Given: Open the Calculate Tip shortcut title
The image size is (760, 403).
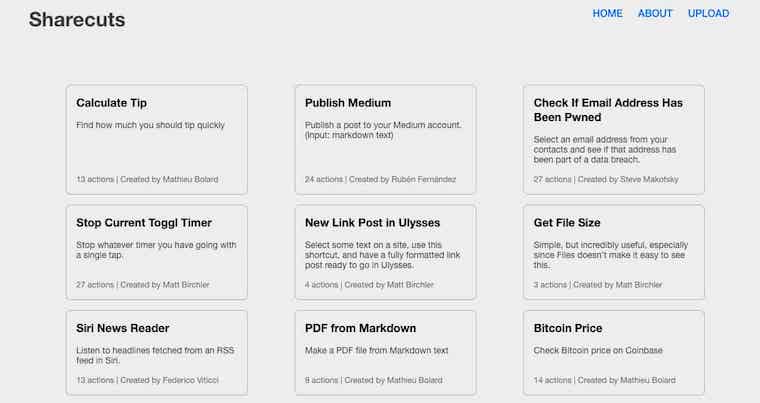Looking at the screenshot, I should point(111,103).
